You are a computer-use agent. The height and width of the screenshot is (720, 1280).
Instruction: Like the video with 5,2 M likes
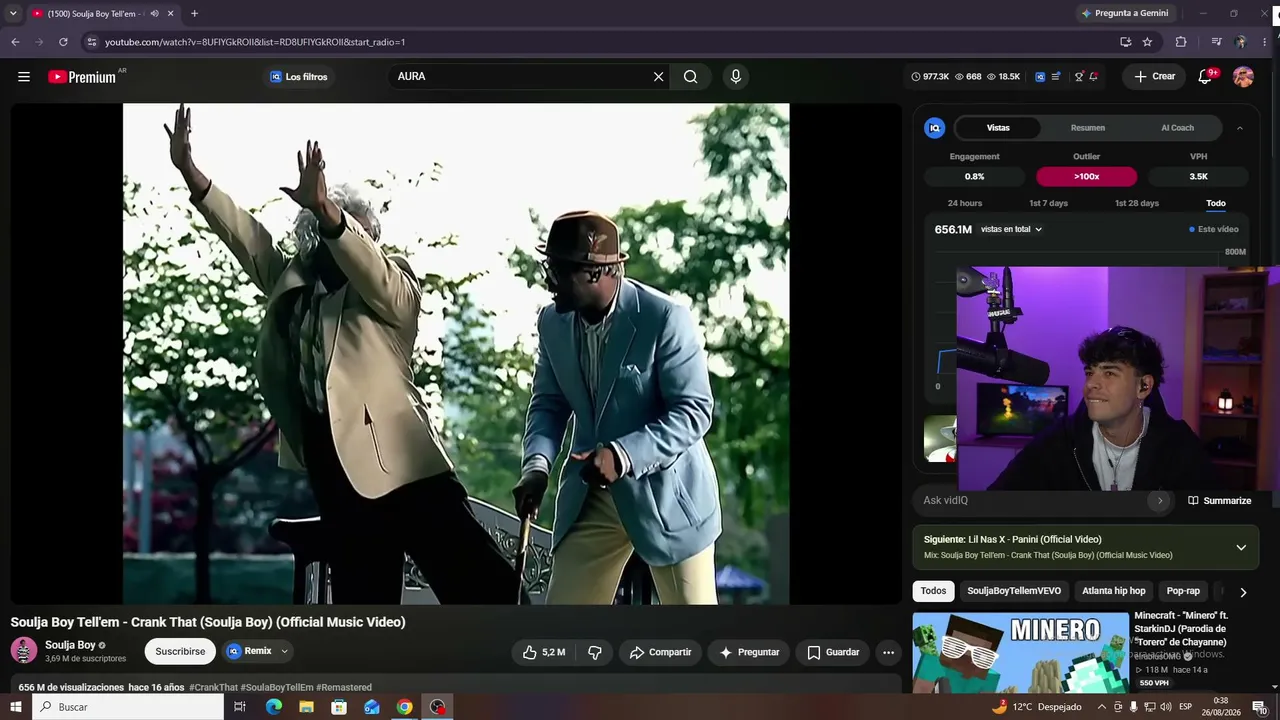[544, 652]
